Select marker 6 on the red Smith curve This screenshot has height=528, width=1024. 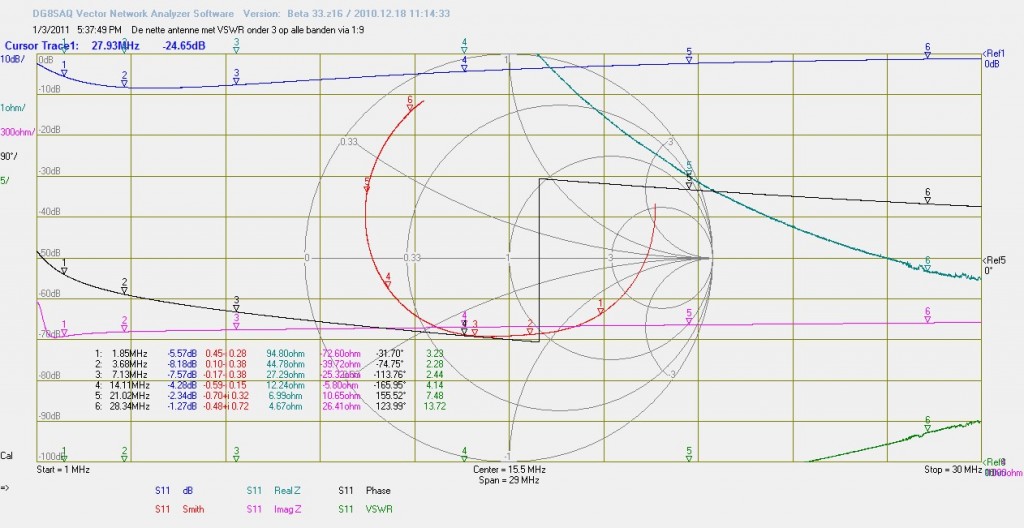click(x=410, y=104)
